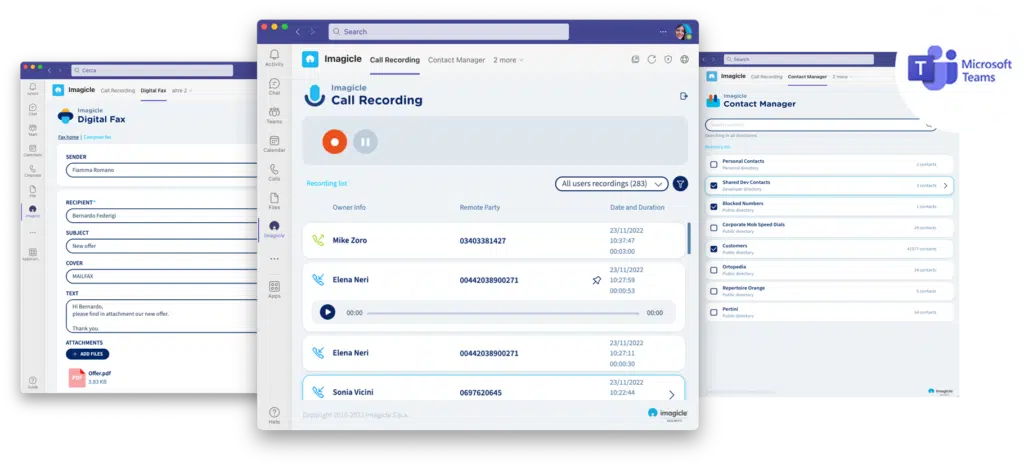Click the recordings filter funnel icon
Viewport: 1024px width, 468px height.
click(680, 184)
